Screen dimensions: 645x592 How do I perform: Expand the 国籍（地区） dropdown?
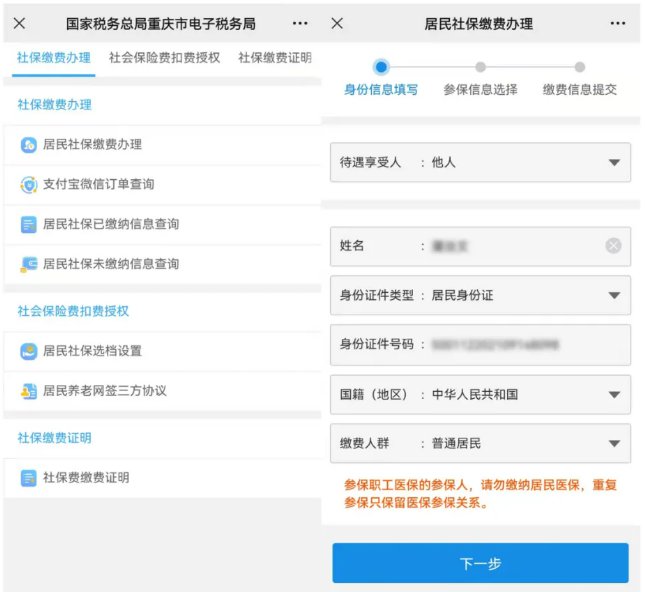613,394
